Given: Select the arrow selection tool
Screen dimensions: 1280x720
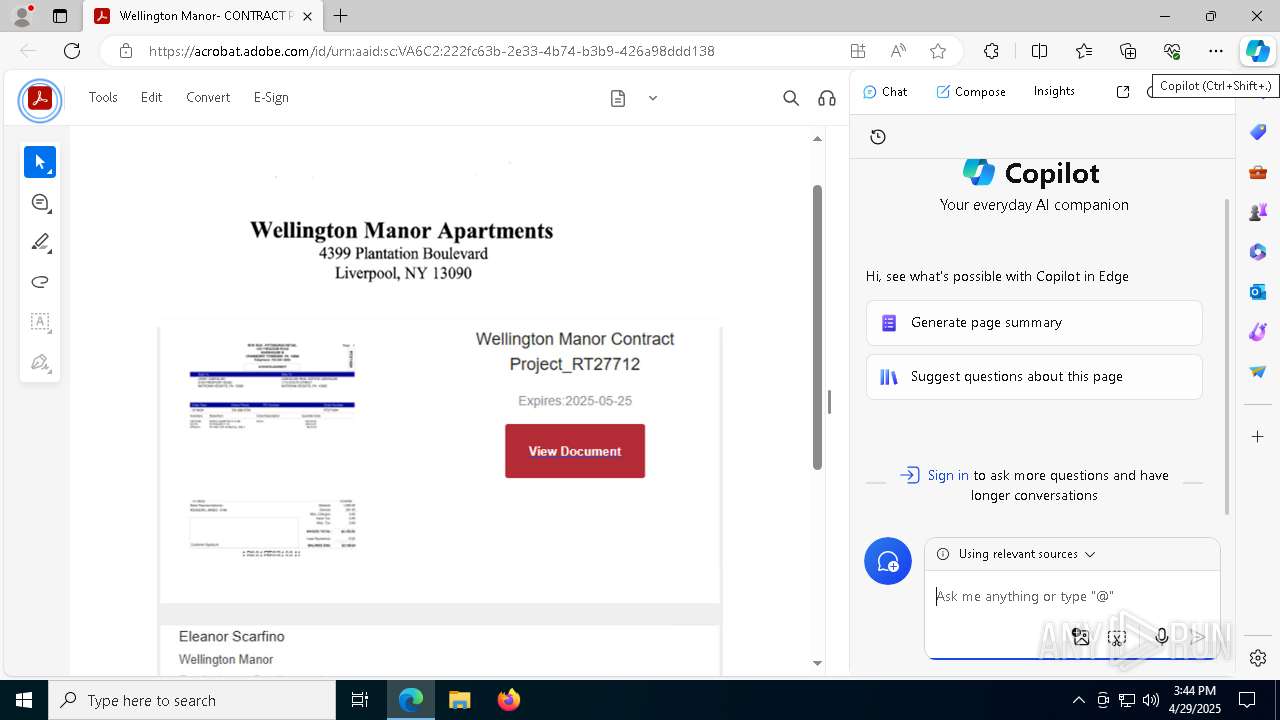Looking at the screenshot, I should (x=40, y=162).
